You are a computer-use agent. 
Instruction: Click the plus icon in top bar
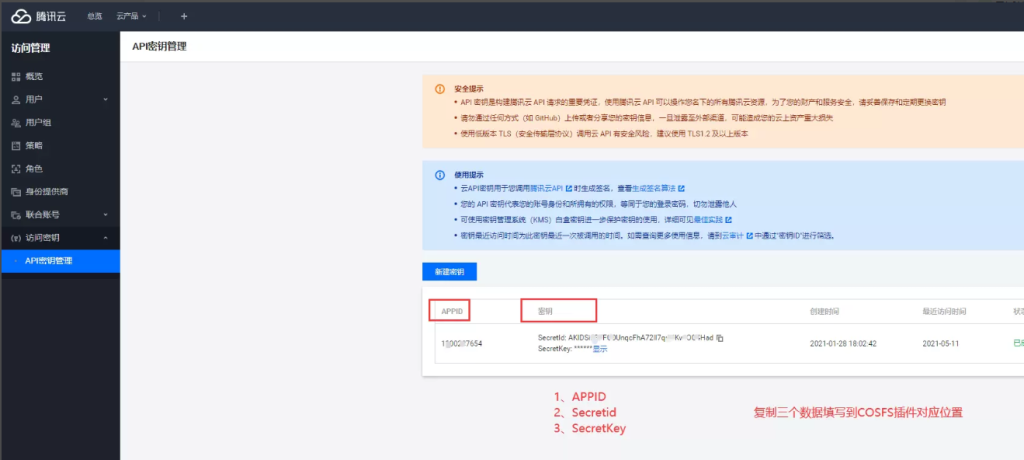pyautogui.click(x=184, y=16)
